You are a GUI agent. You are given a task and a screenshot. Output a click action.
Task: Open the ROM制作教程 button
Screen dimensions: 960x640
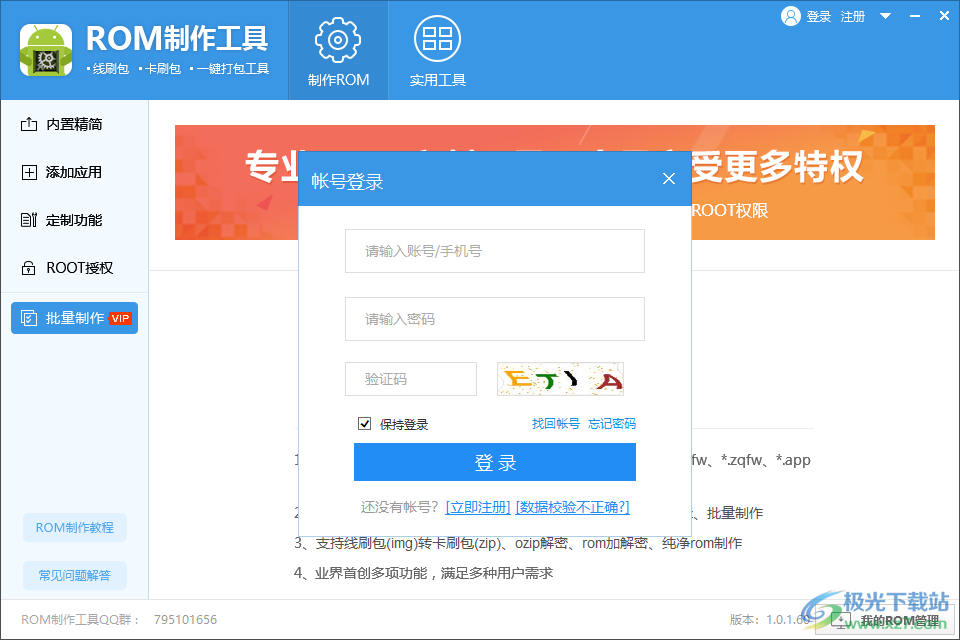pos(75,527)
